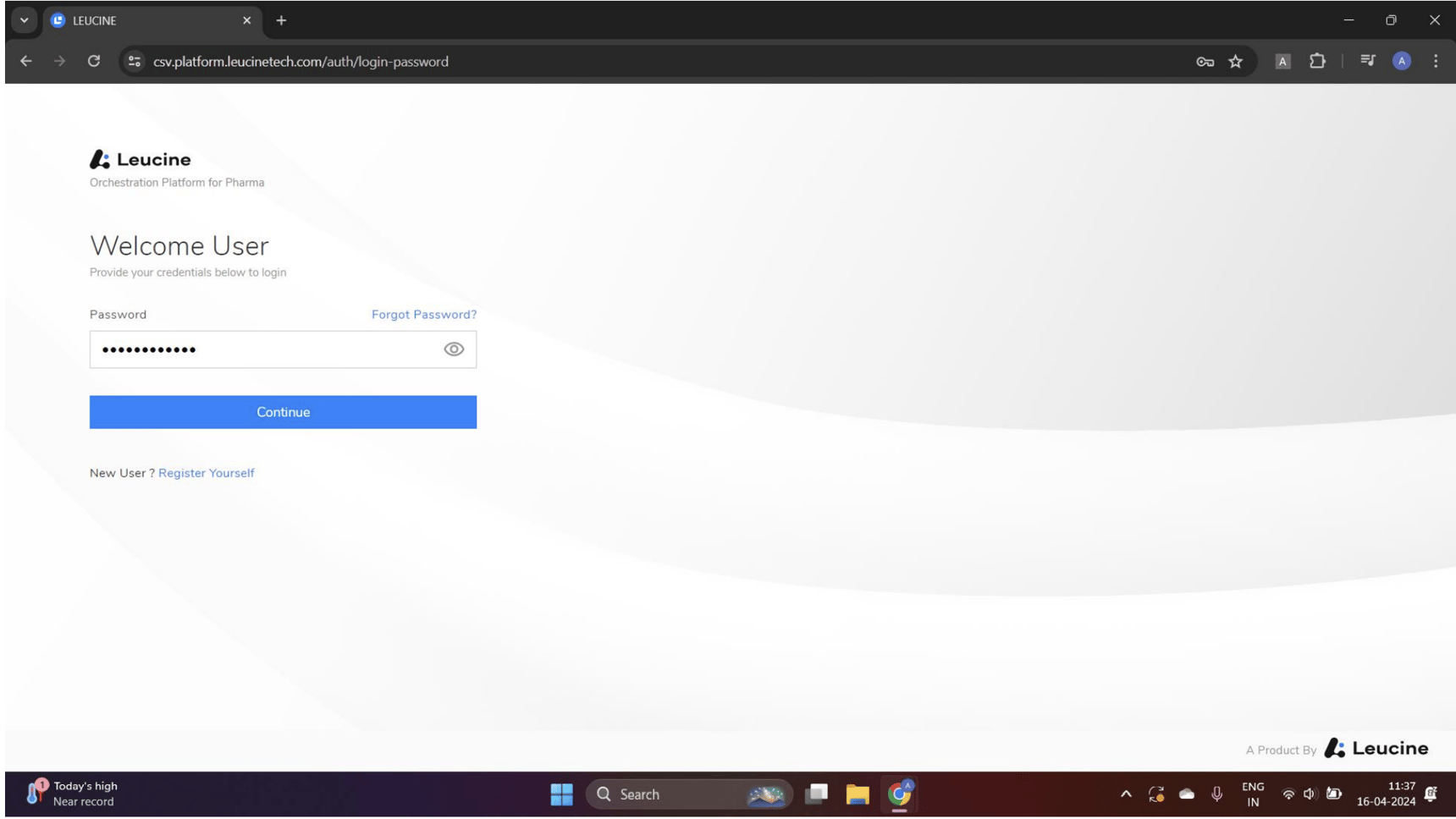Reload the page with the refresh icon
This screenshot has width=1456, height=819.
pos(94,61)
